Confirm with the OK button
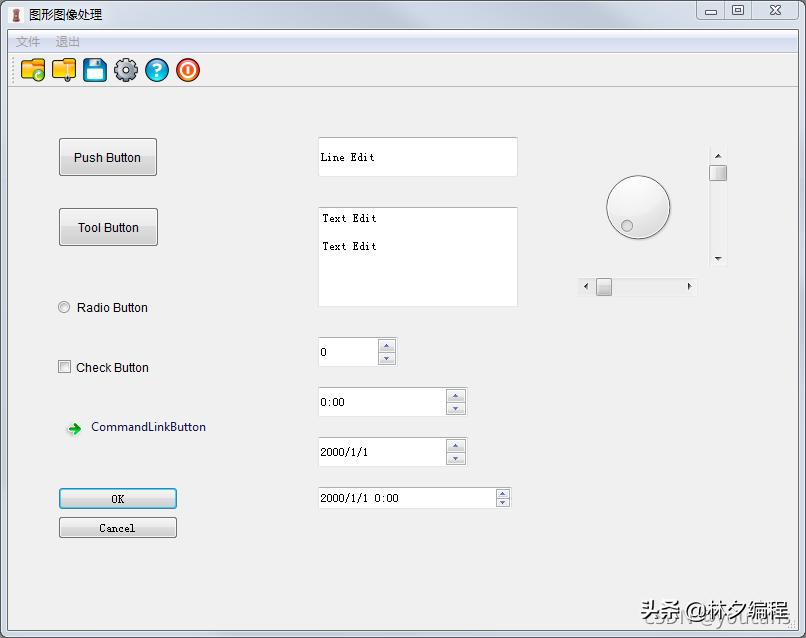 point(118,499)
